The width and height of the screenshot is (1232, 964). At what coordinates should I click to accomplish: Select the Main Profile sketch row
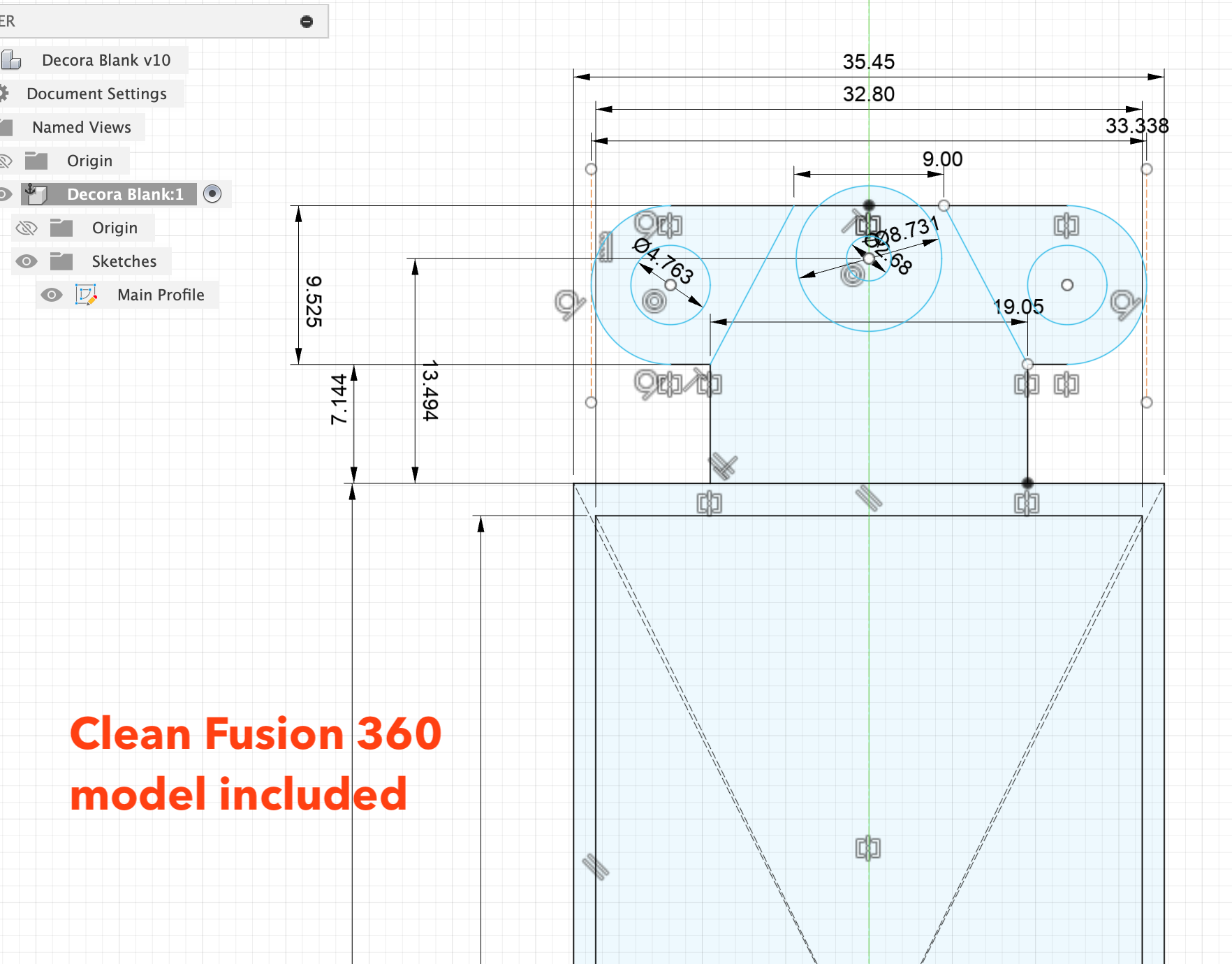(161, 295)
